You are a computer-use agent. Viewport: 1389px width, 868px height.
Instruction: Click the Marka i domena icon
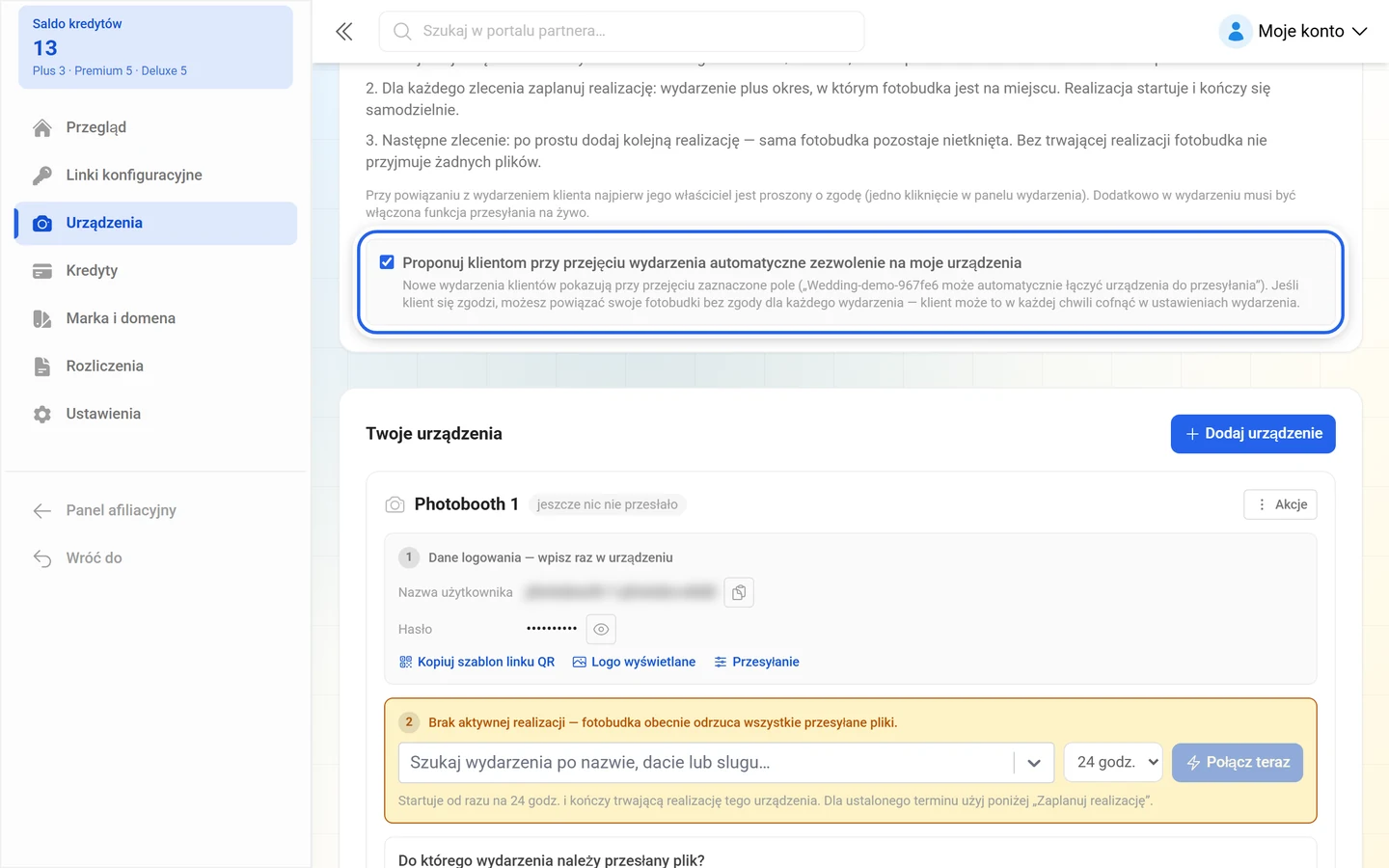[42, 318]
